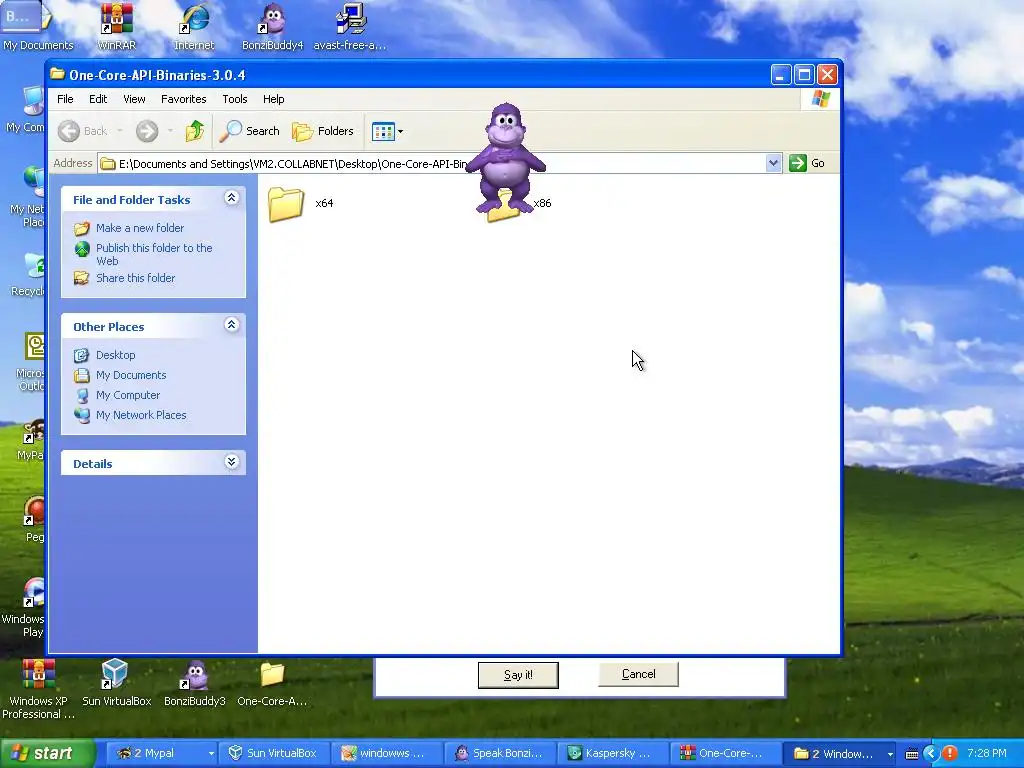Go to My Computer in Other Places
Image resolution: width=1024 pixels, height=768 pixels.
[127, 395]
